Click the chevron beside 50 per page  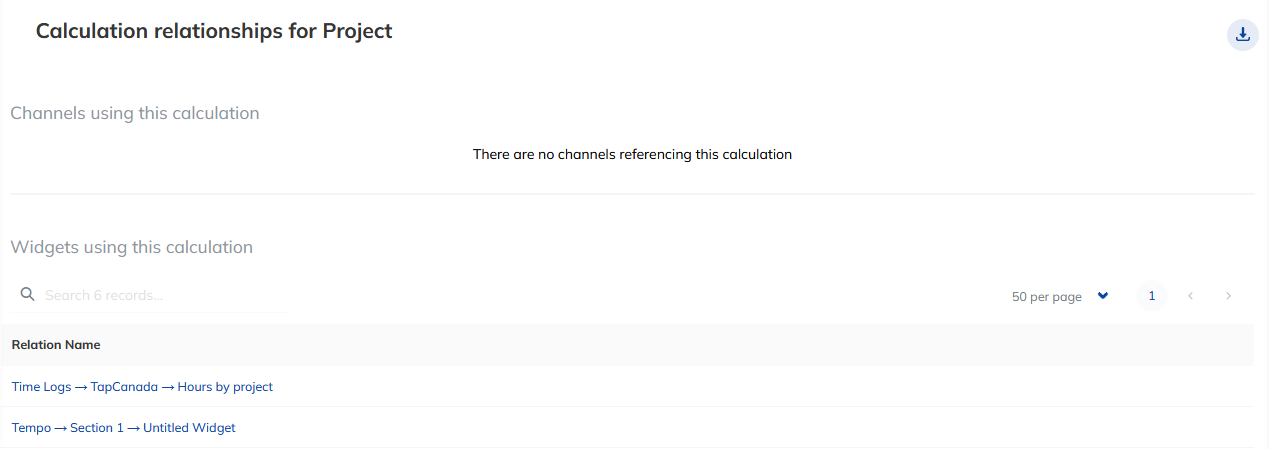(1103, 296)
